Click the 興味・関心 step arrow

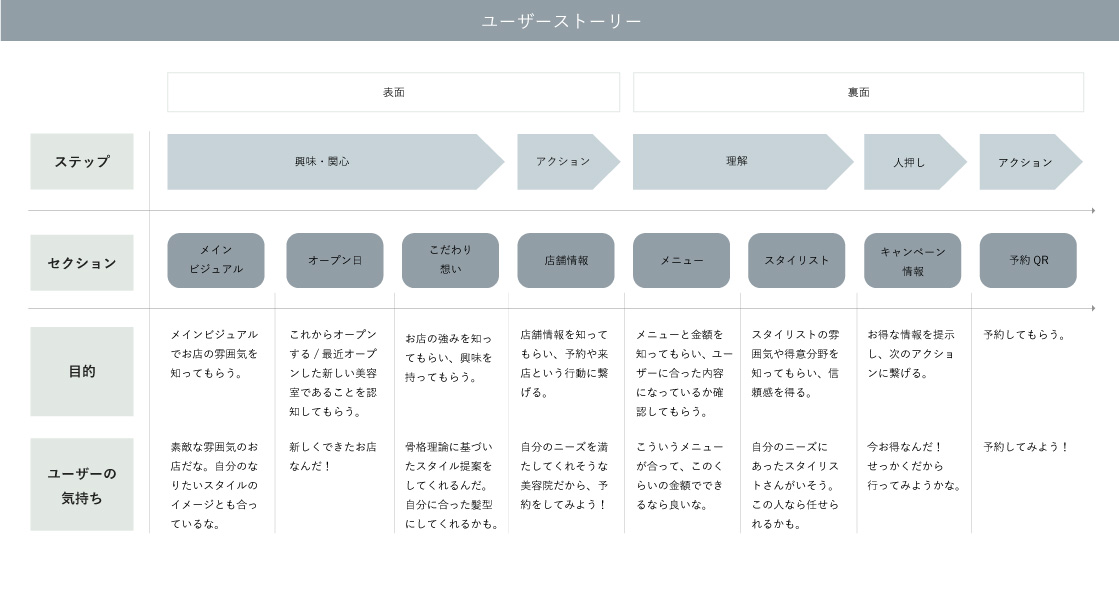322,162
